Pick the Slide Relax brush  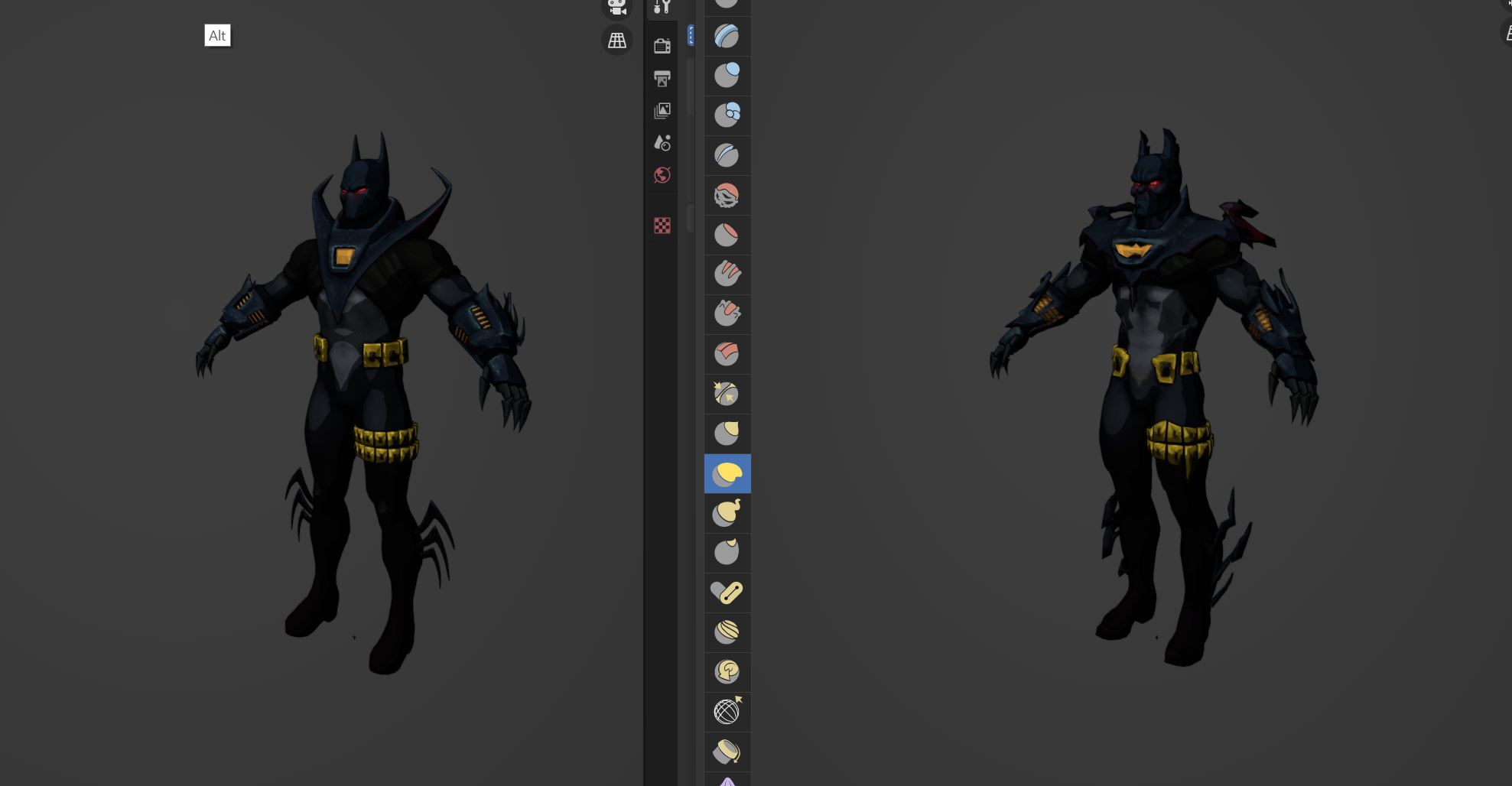(x=727, y=712)
